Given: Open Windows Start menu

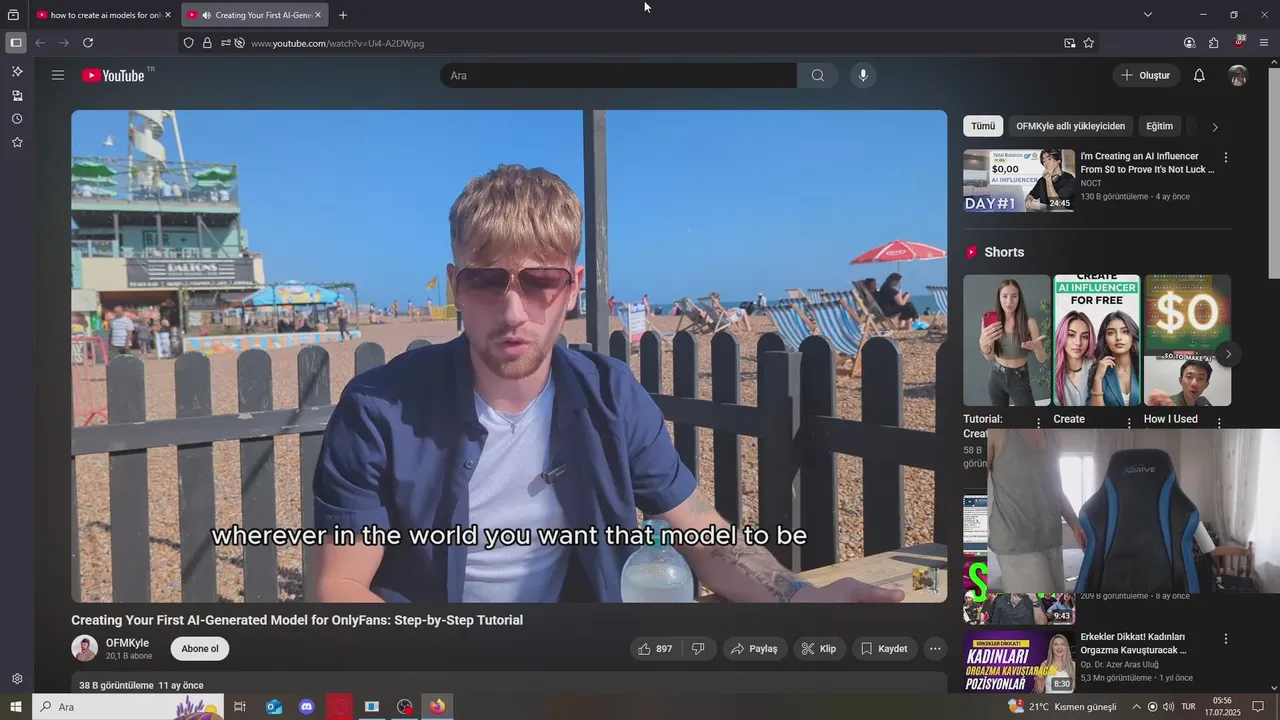Looking at the screenshot, I should coord(16,707).
